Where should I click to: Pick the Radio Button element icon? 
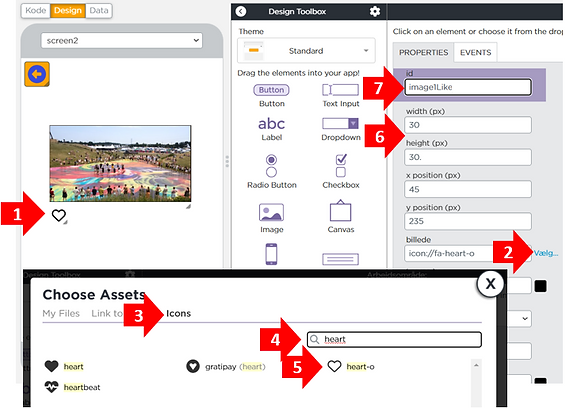click(271, 165)
